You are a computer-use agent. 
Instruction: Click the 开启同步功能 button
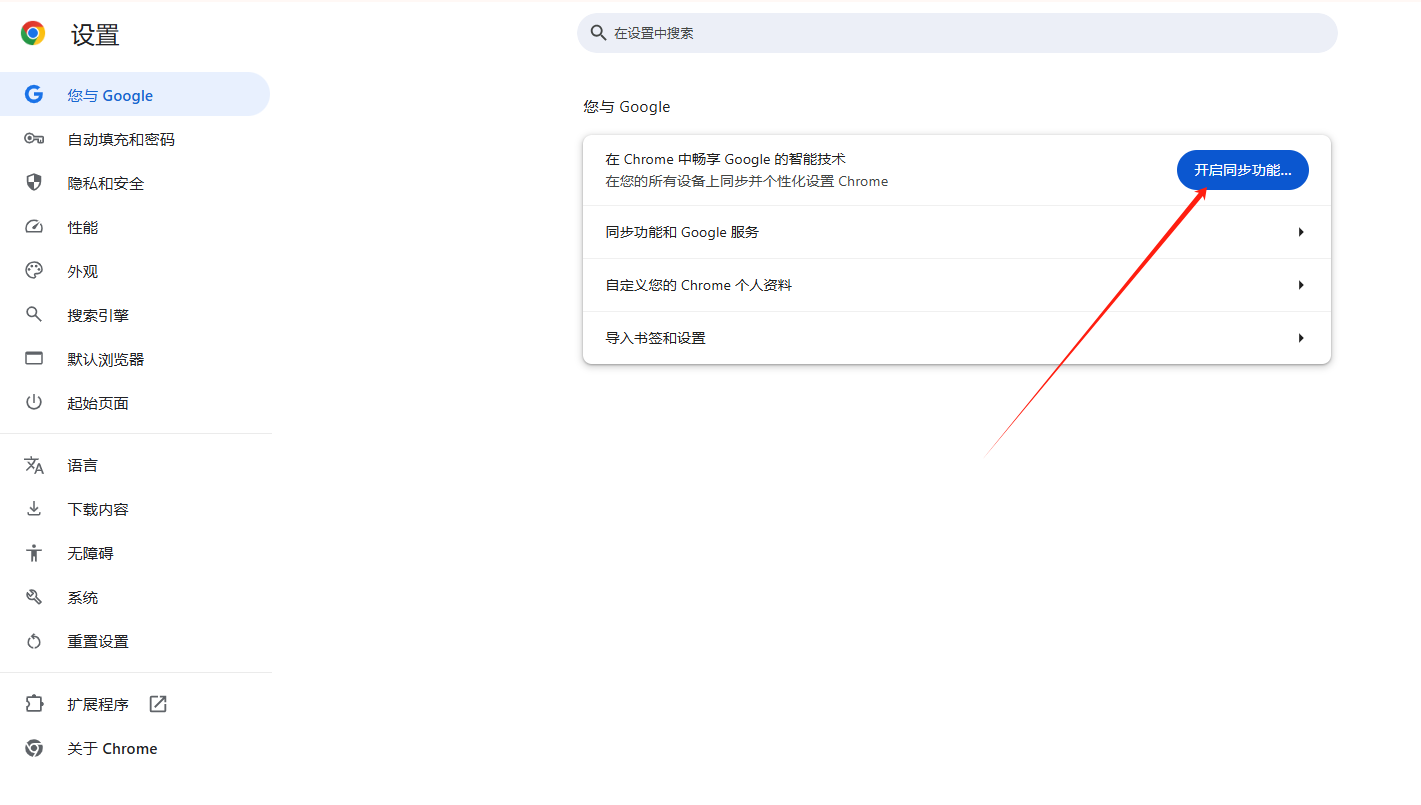click(x=1242, y=170)
